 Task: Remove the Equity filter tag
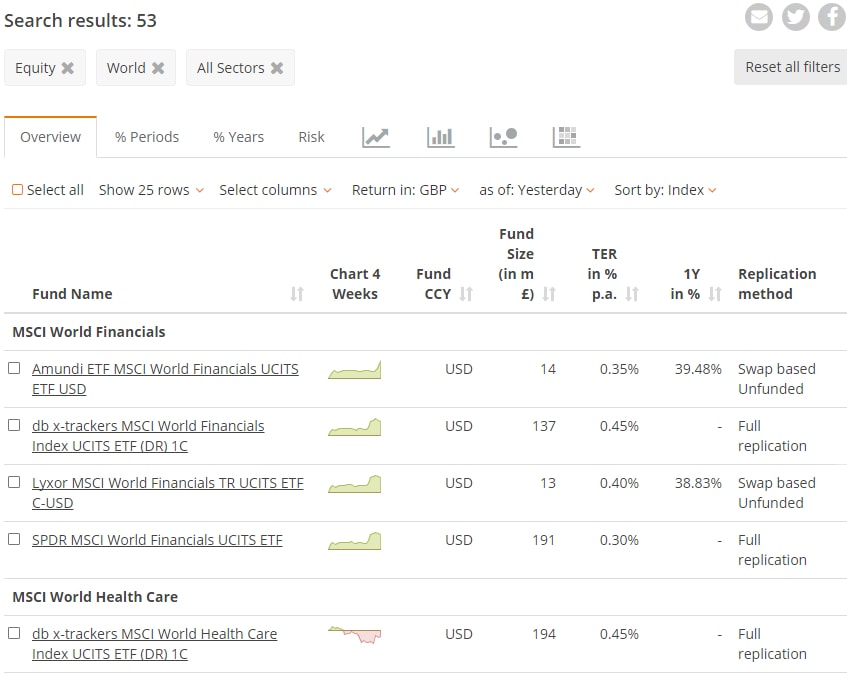68,68
